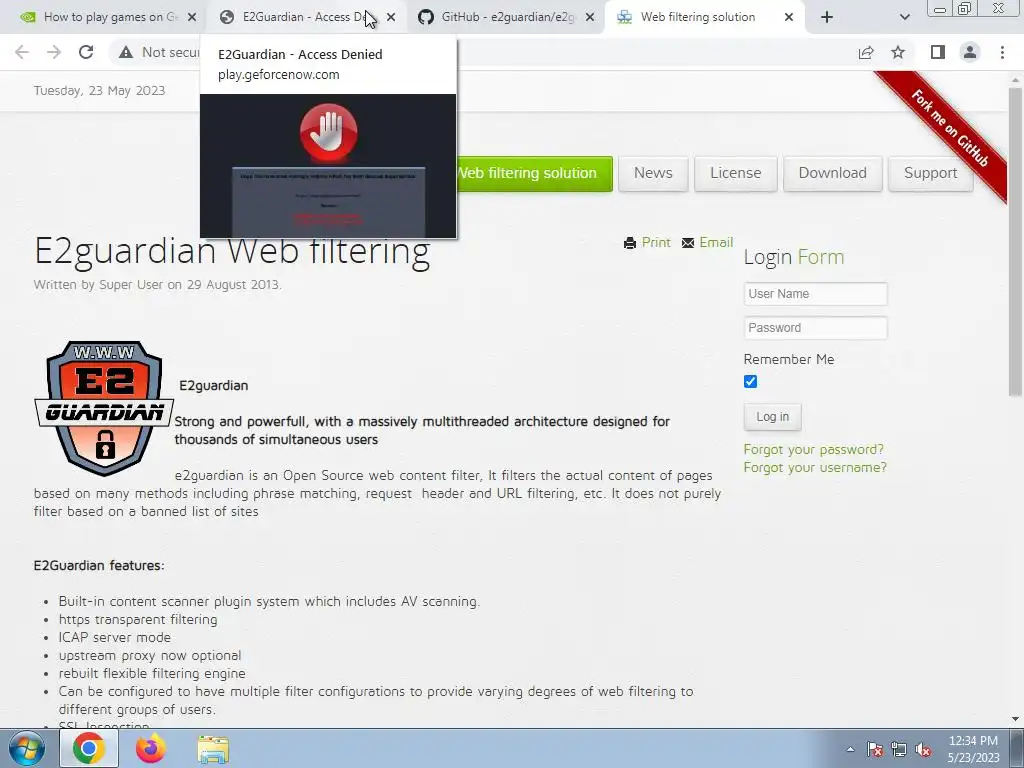Open the Action Center flag icon
The height and width of the screenshot is (768, 1024).
(x=875, y=750)
